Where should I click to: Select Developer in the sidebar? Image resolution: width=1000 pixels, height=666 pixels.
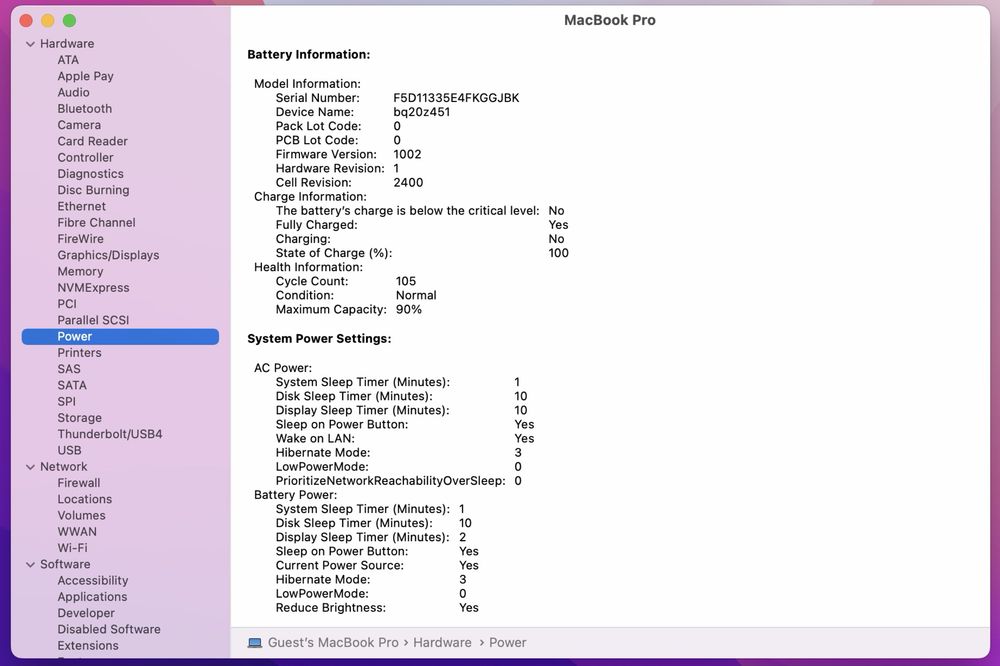tap(86, 613)
